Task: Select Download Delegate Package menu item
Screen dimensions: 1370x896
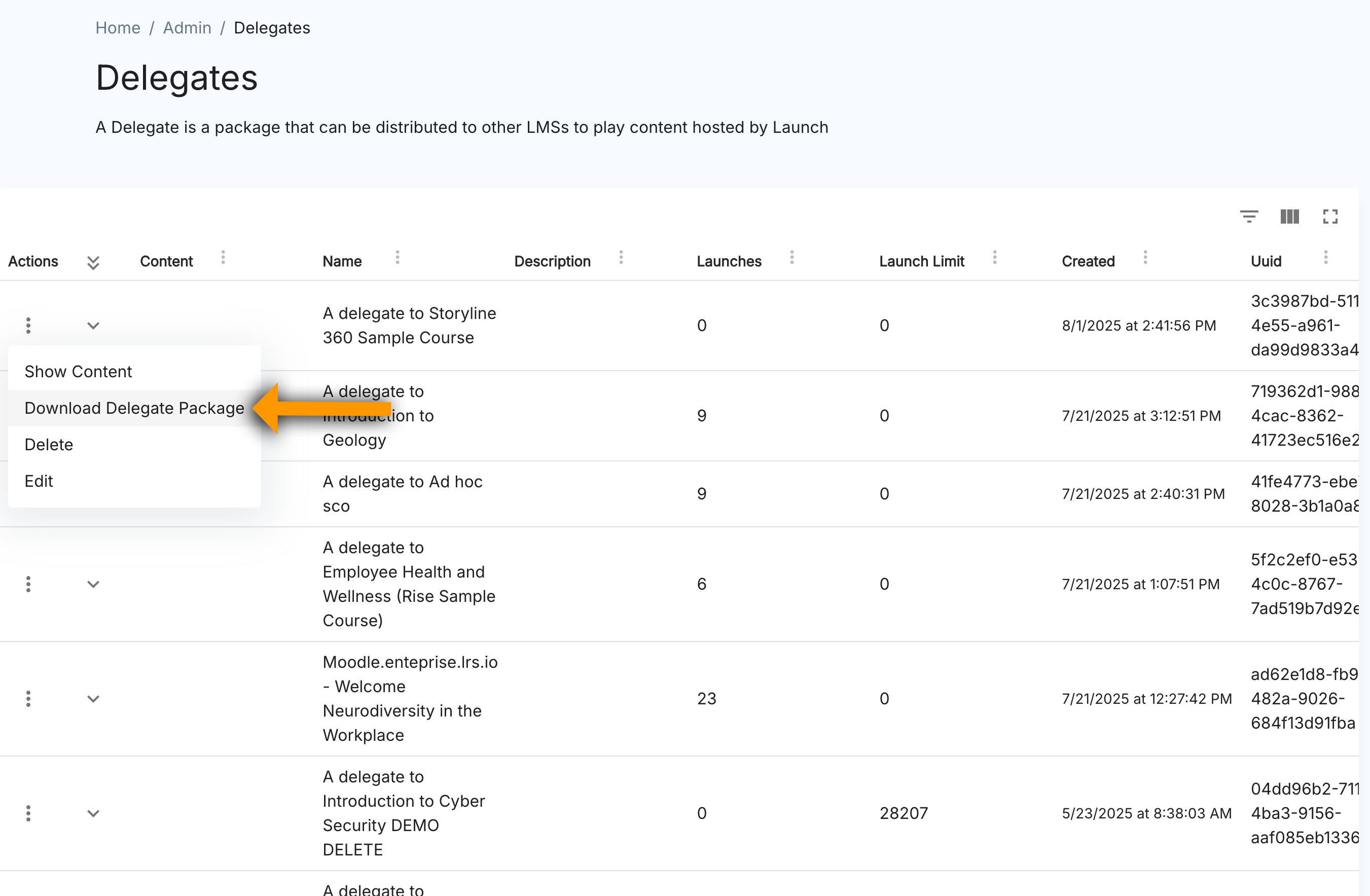Action: (x=134, y=408)
